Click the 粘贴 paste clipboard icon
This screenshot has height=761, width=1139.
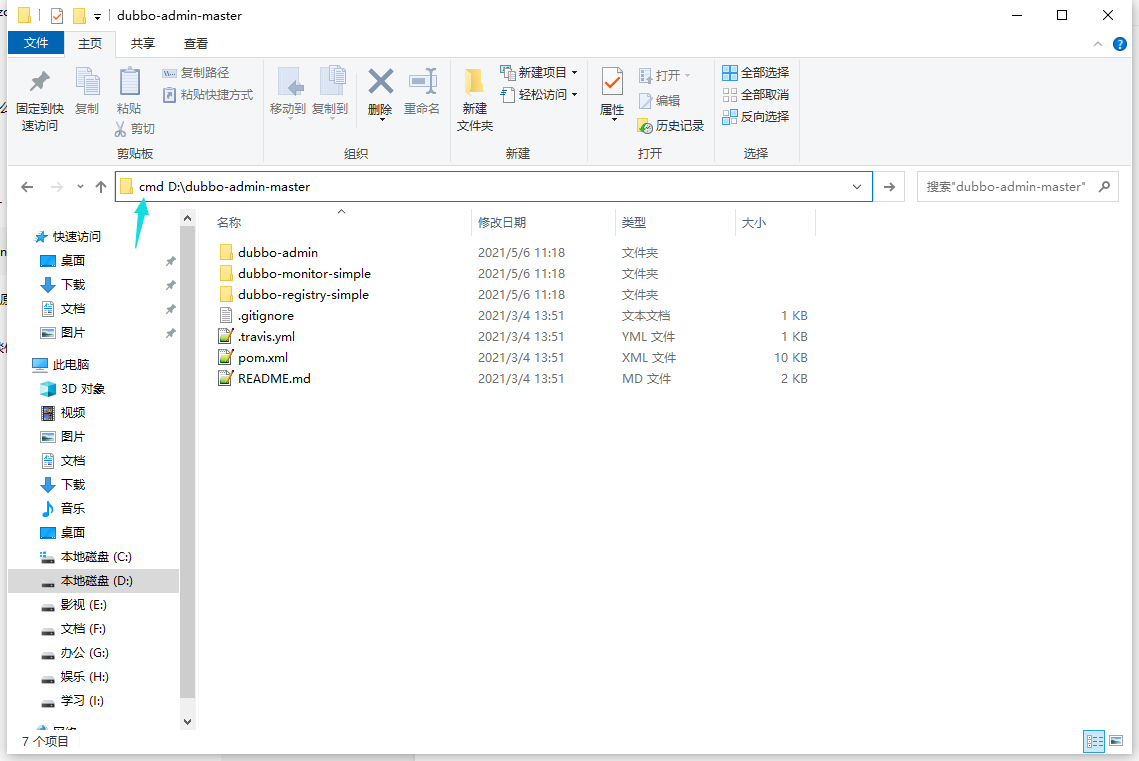tap(129, 81)
